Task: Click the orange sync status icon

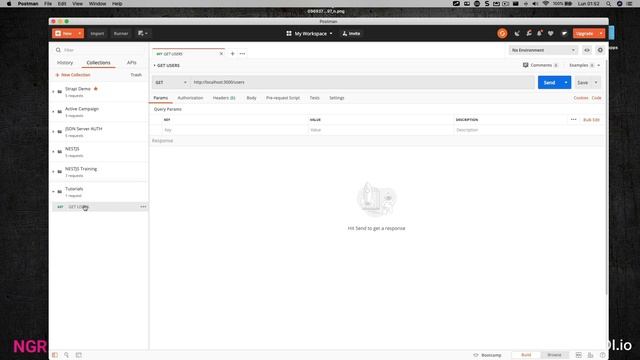Action: click(502, 33)
